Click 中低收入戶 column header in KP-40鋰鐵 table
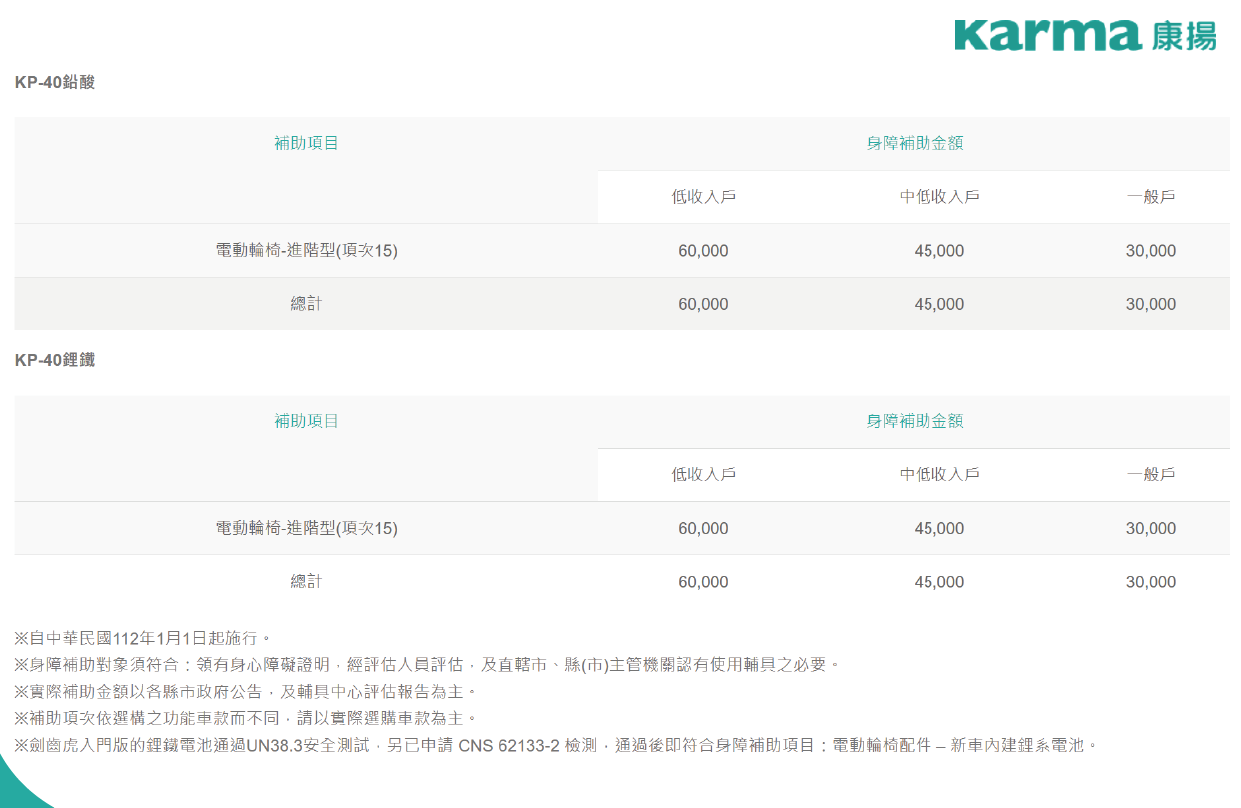 [x=939, y=475]
